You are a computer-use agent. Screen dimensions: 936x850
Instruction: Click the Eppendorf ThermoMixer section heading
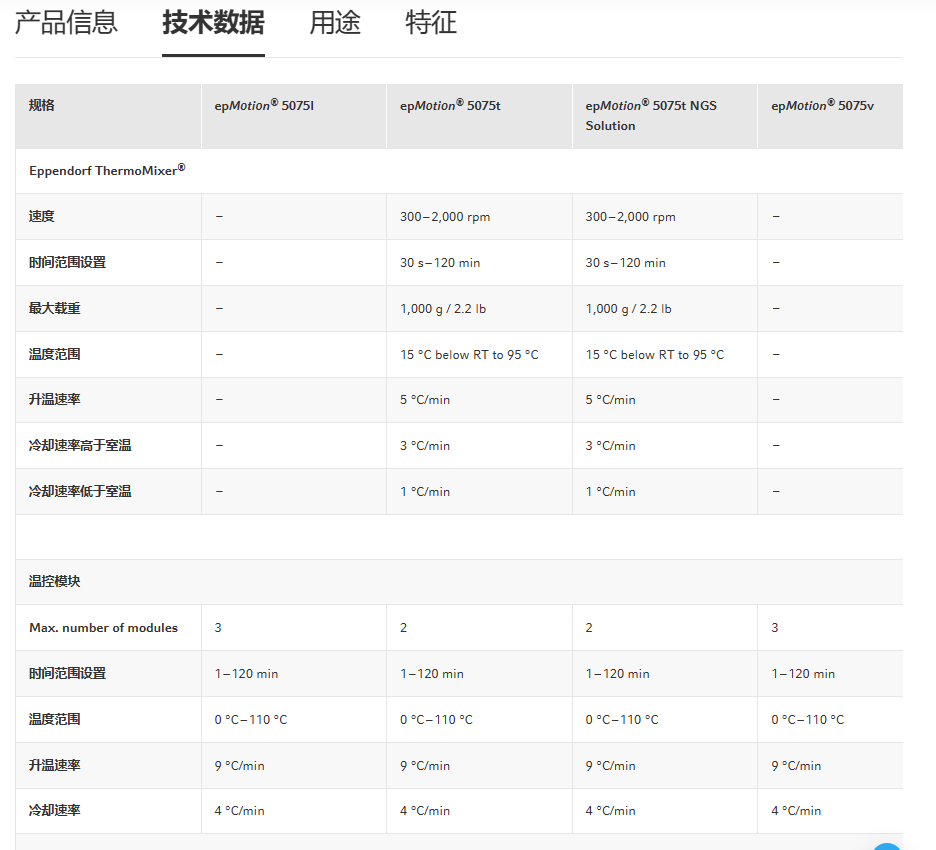(107, 170)
